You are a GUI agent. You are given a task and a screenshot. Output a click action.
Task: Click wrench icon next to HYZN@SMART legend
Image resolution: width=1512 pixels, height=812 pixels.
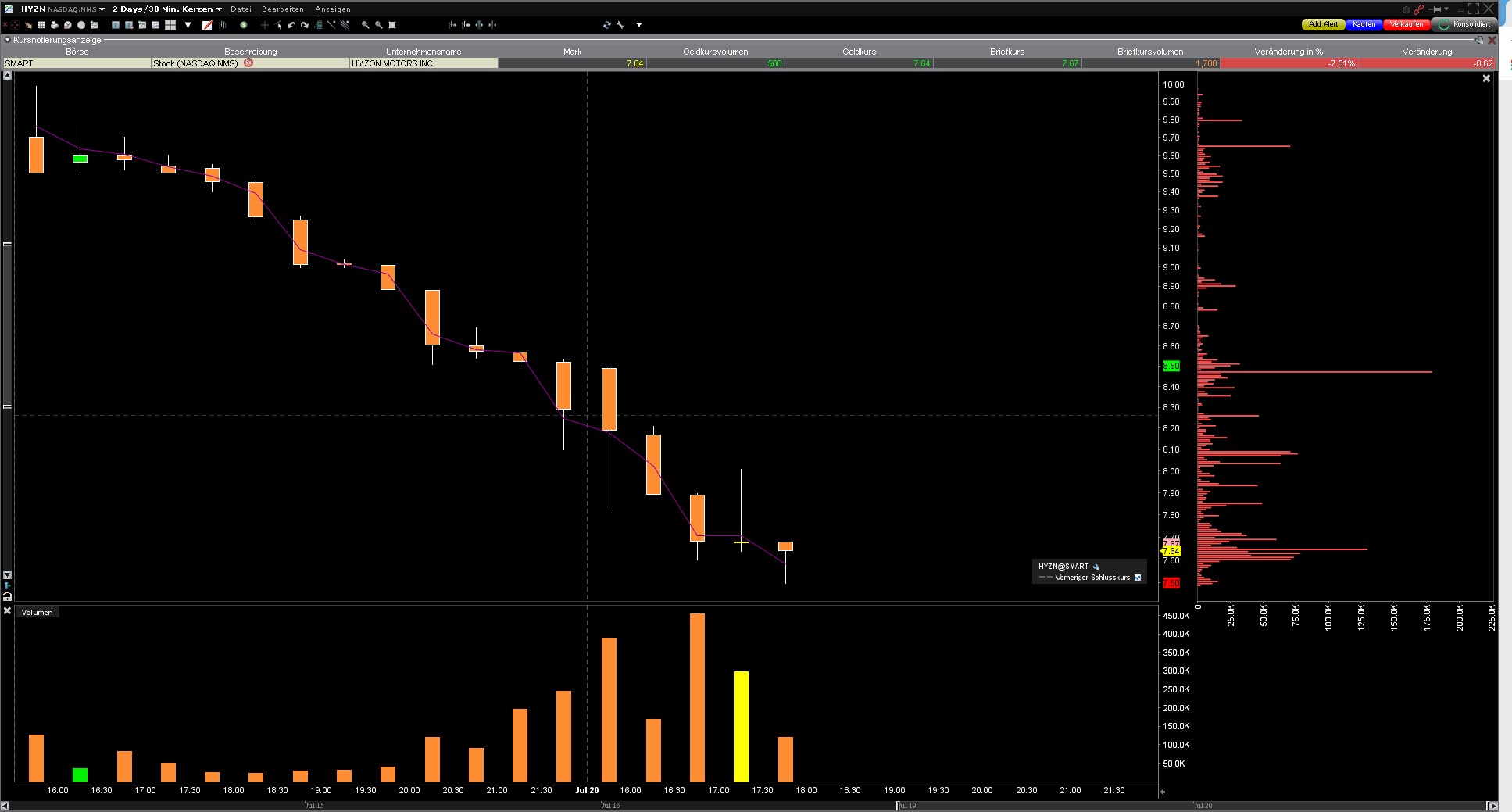(1096, 567)
